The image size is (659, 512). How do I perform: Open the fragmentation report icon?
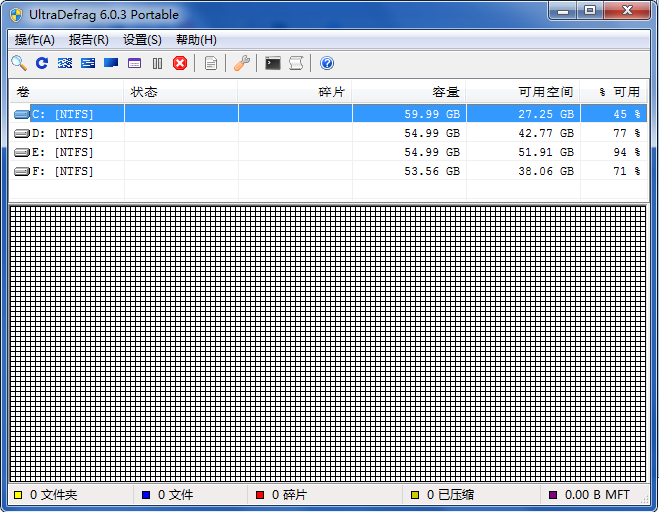211,63
